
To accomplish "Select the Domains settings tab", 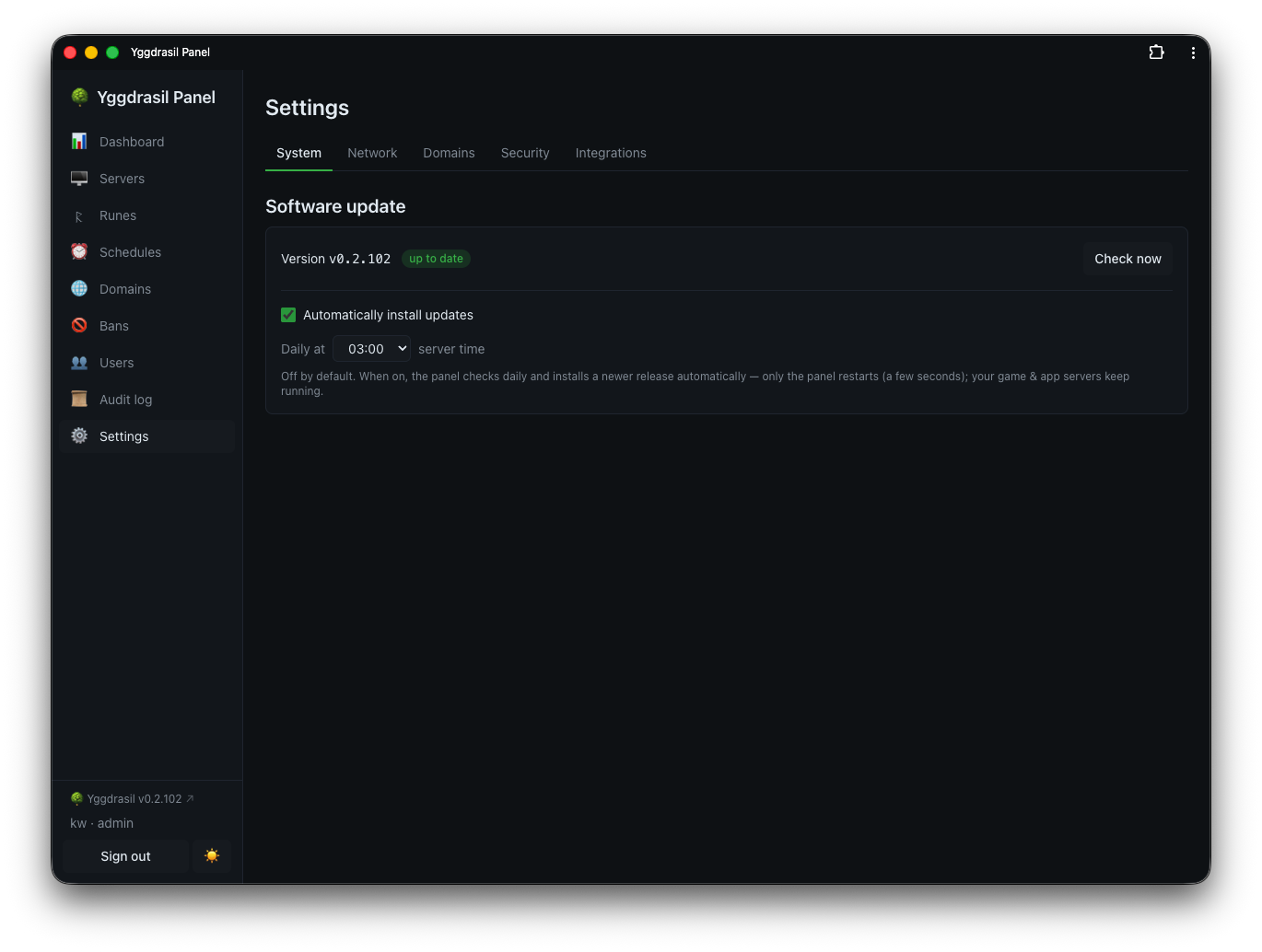I will coord(449,153).
